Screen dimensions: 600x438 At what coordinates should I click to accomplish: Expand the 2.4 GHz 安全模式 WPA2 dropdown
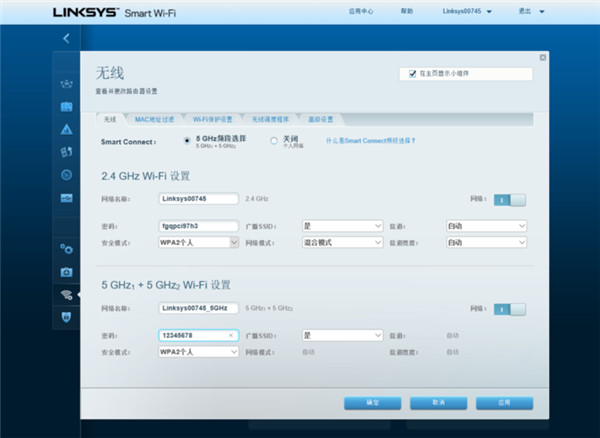[199, 242]
